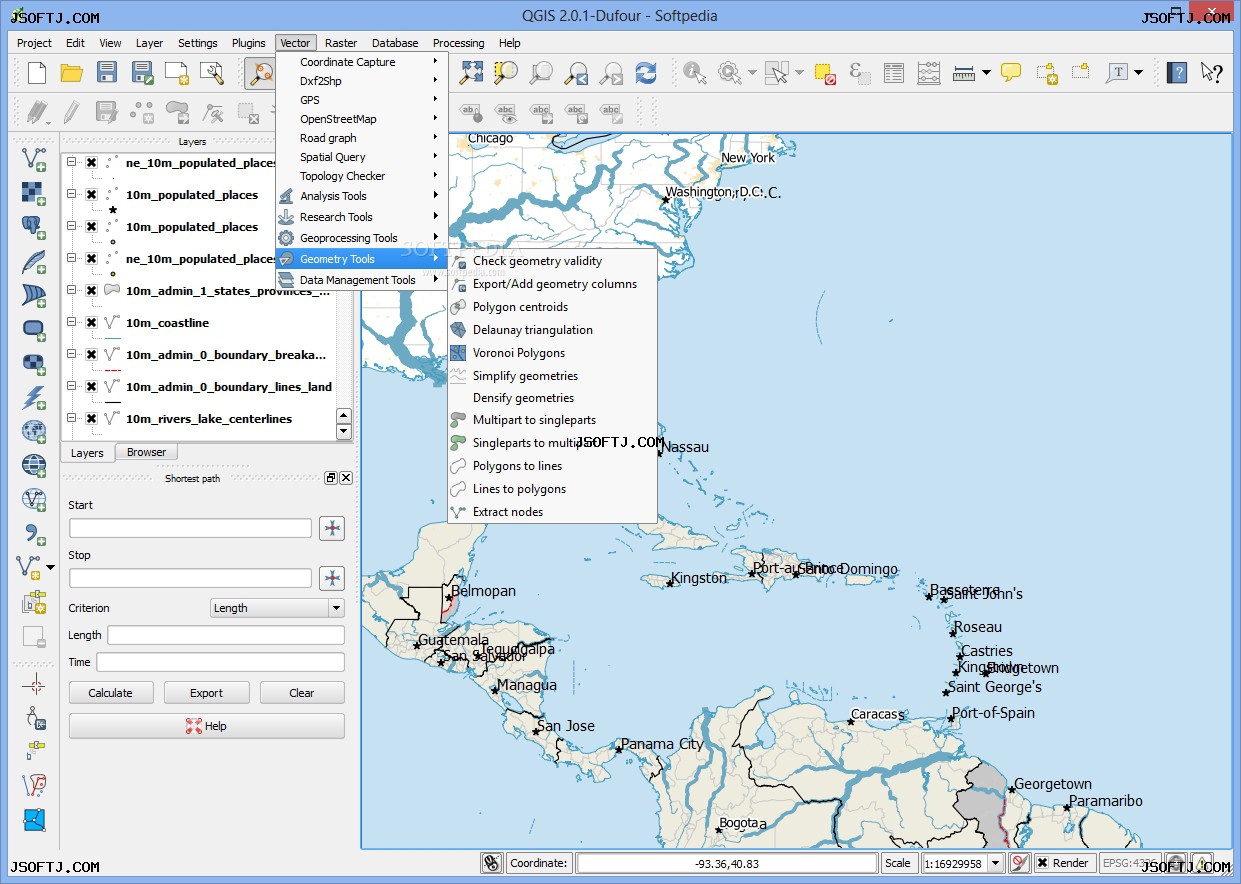The image size is (1241, 884).
Task: Click the New Project icon
Action: click(37, 72)
